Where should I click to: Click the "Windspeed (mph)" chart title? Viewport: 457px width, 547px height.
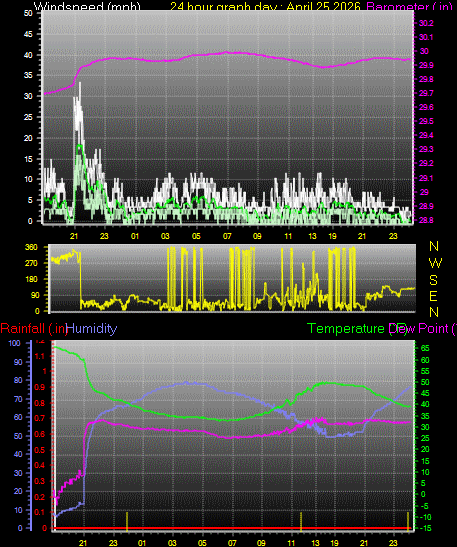87,6
